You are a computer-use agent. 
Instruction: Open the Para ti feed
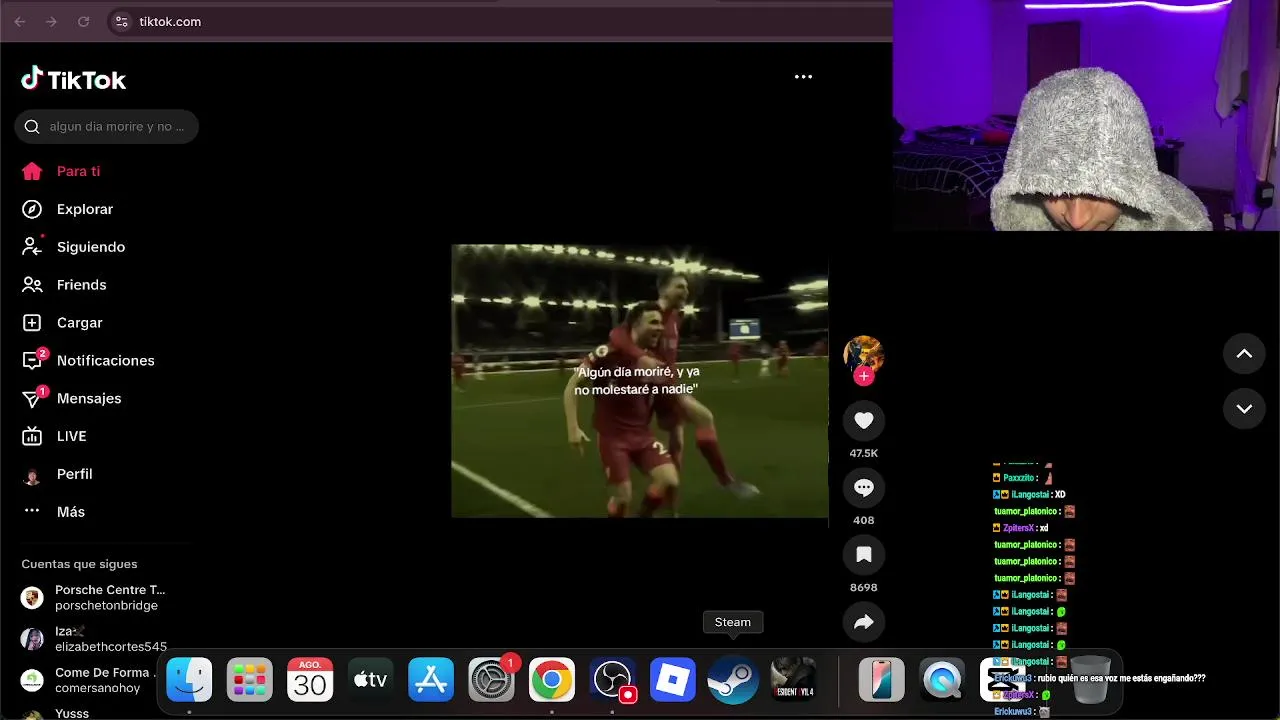point(61,171)
